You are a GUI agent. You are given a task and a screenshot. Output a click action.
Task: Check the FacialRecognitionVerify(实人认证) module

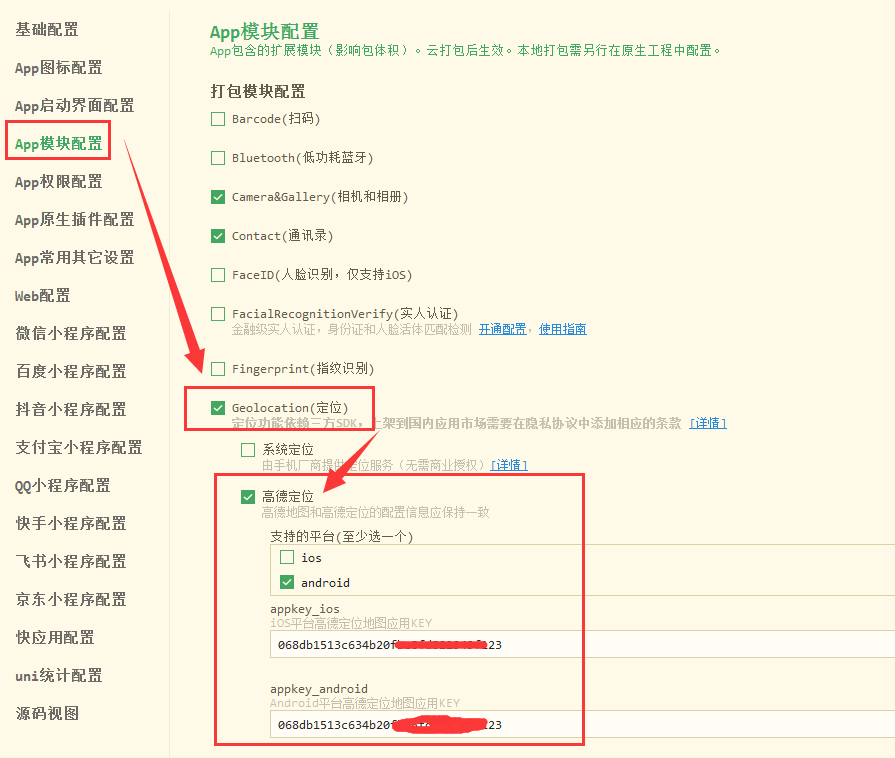(218, 313)
